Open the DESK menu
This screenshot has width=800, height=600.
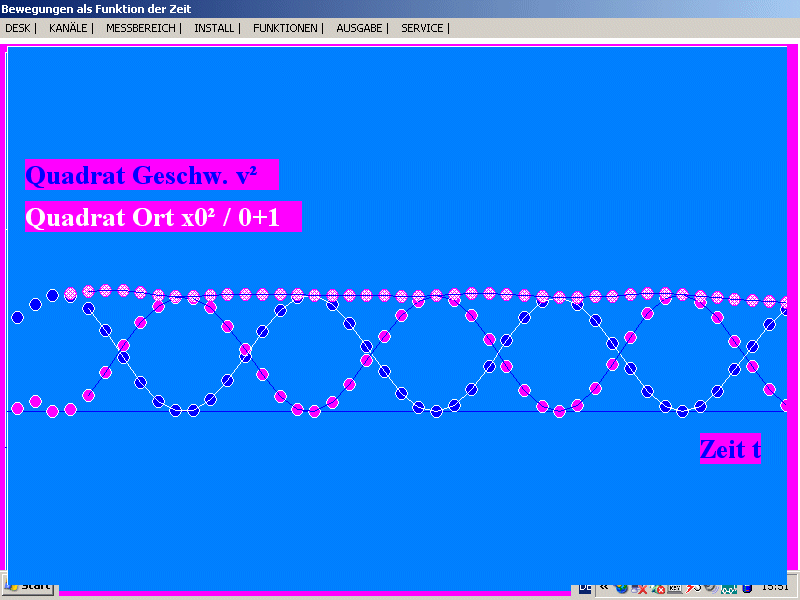(x=18, y=28)
